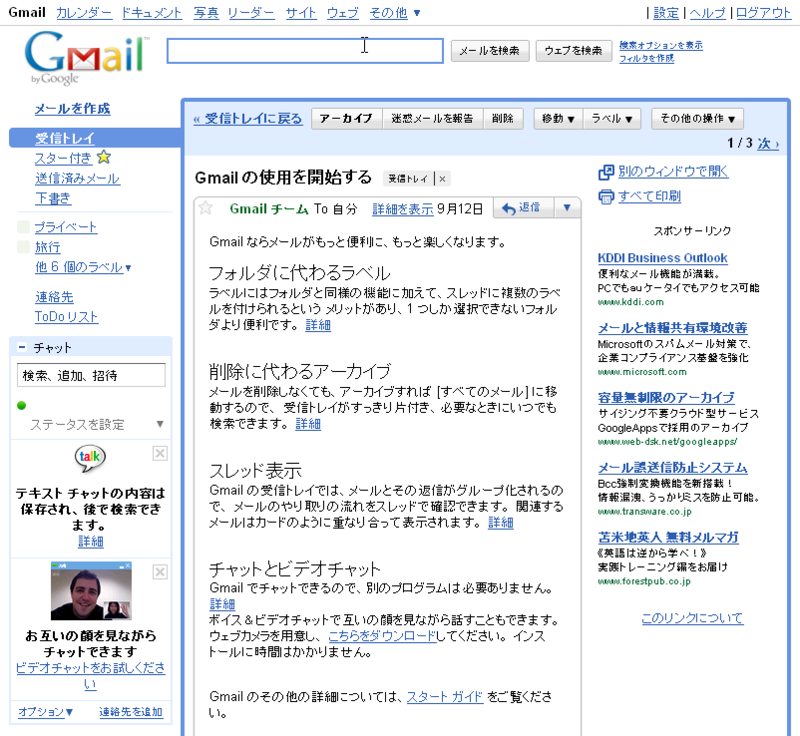
Task: Open ToDo リスト link
Action: pos(66,317)
